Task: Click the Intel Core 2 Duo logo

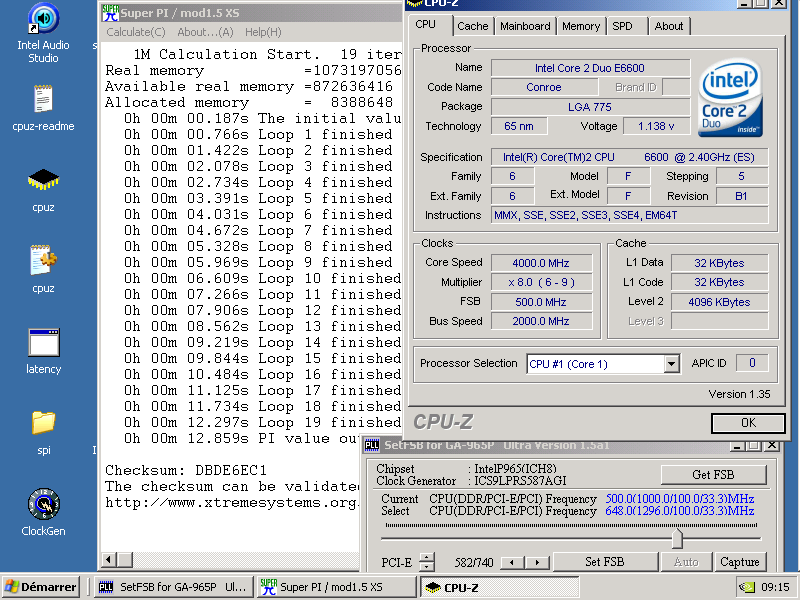Action: pyautogui.click(x=731, y=98)
